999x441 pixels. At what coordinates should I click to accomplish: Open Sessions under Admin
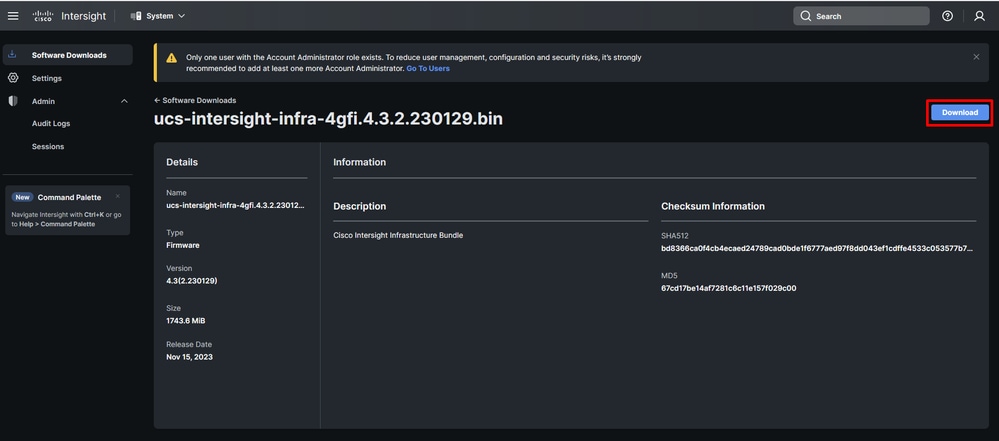[48, 147]
